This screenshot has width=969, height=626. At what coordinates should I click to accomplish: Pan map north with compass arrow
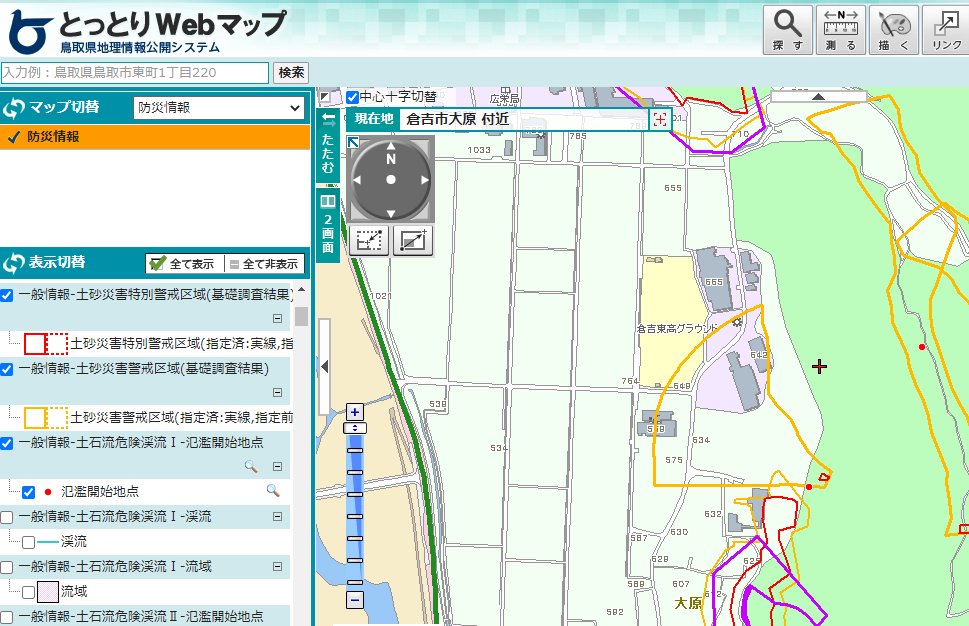point(391,146)
